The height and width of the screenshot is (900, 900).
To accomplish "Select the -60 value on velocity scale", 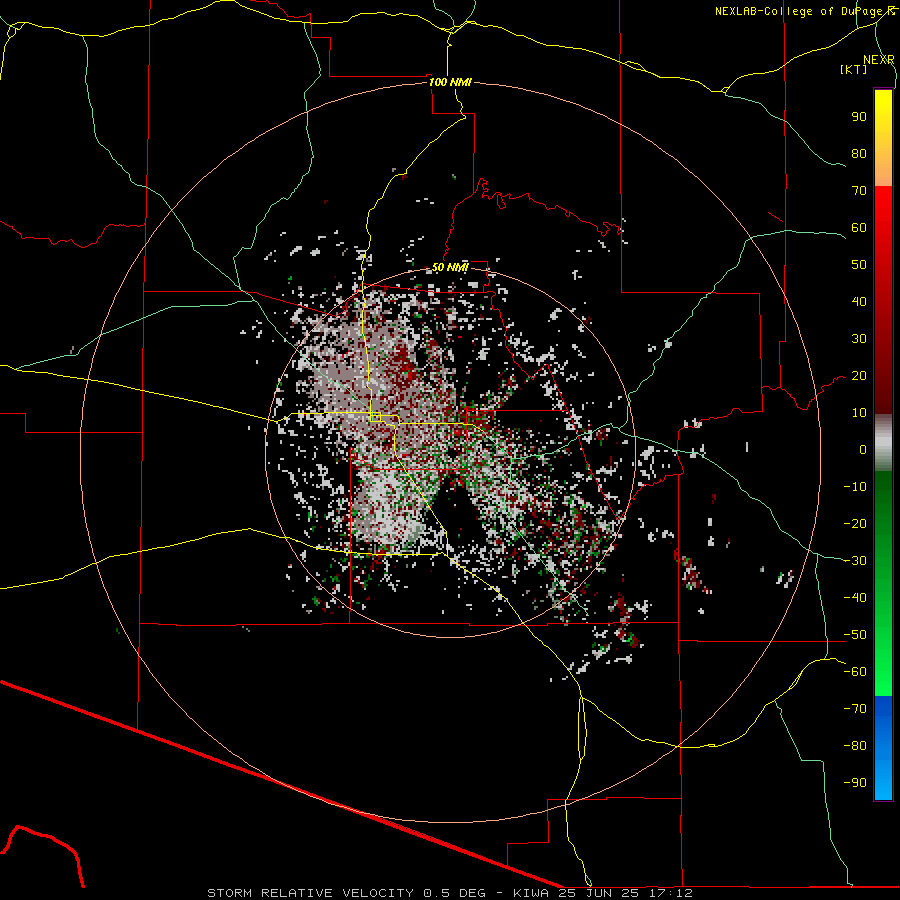I will coord(855,672).
